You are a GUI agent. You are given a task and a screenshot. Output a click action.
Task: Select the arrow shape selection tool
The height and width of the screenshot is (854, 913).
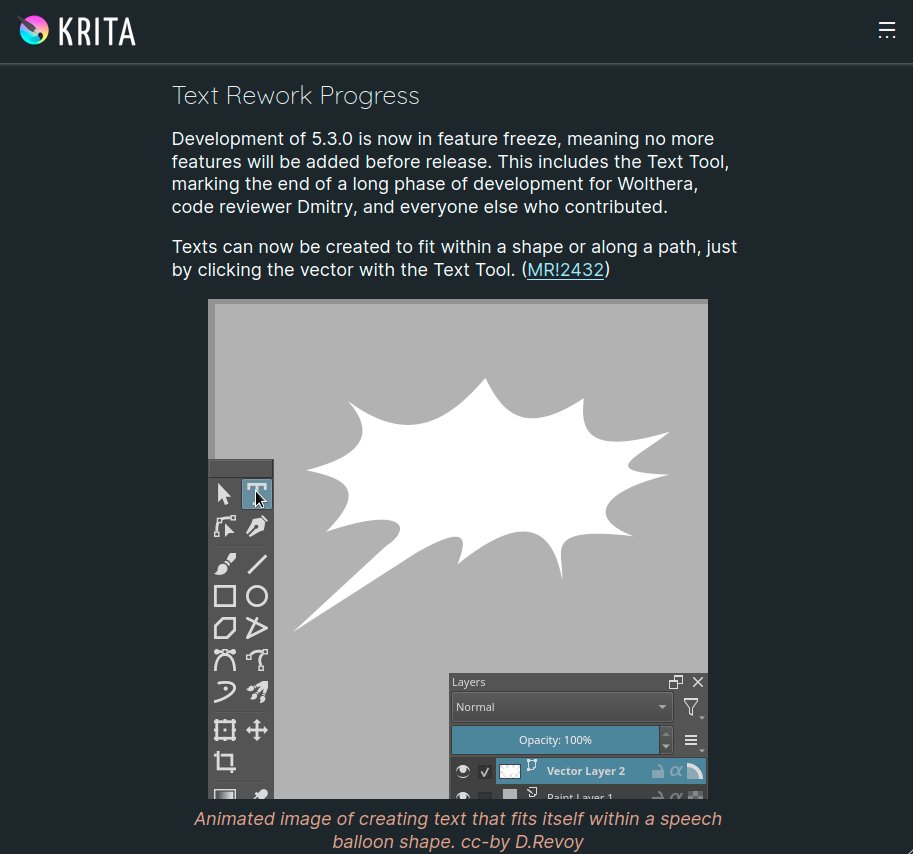coord(224,494)
